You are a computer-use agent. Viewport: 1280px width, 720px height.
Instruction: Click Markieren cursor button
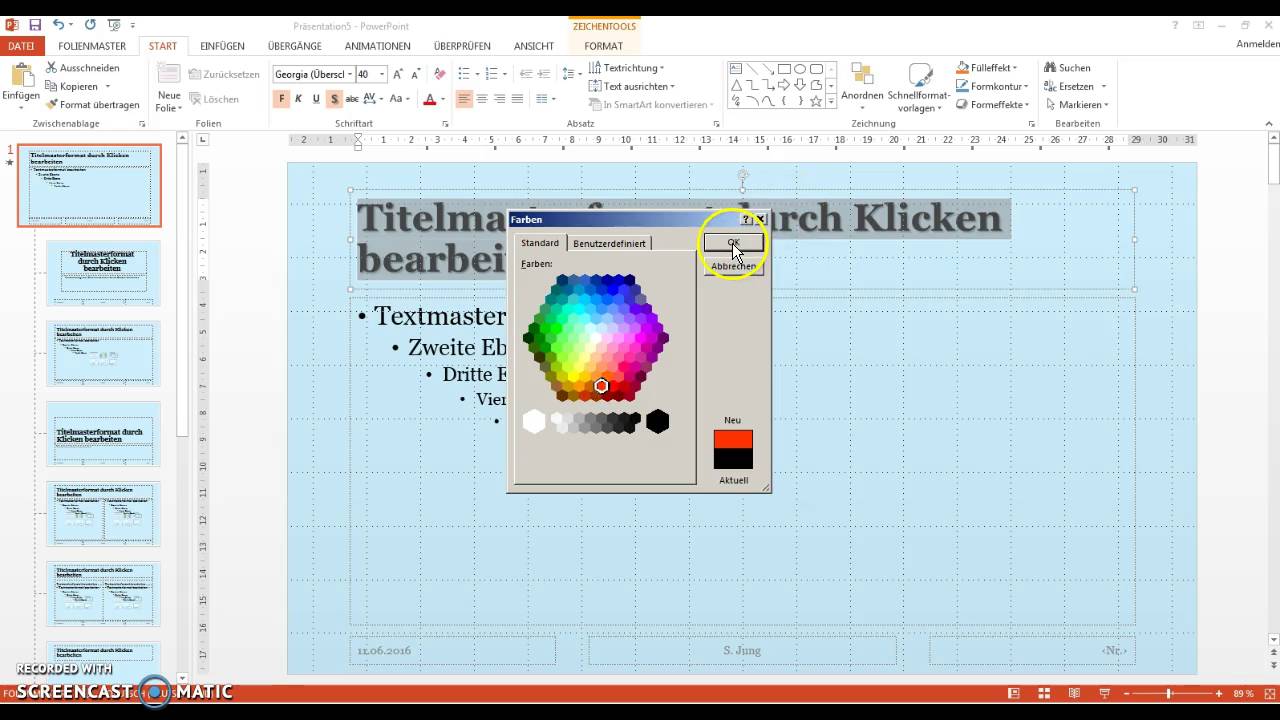coord(1077,104)
